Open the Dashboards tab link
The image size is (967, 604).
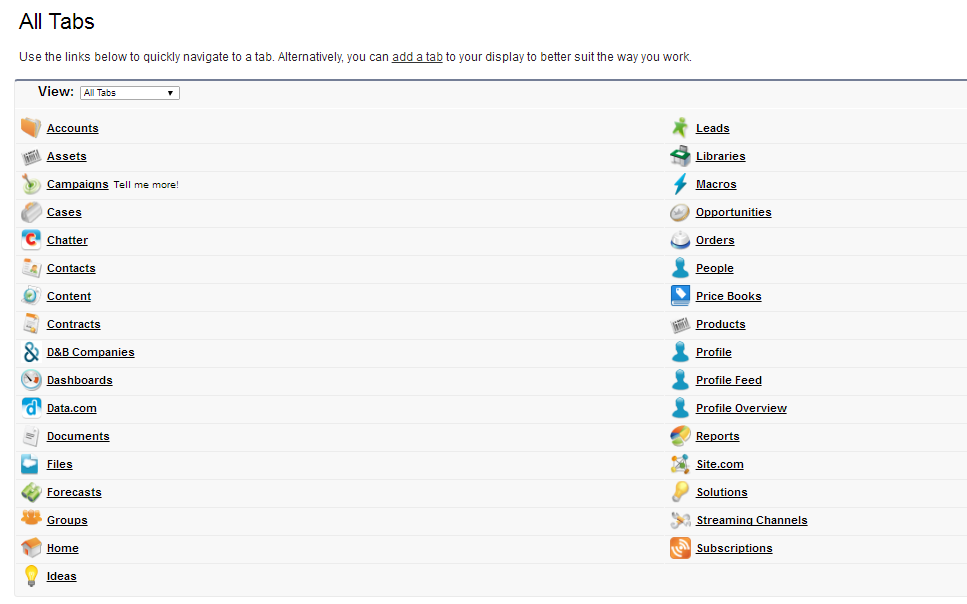[80, 380]
